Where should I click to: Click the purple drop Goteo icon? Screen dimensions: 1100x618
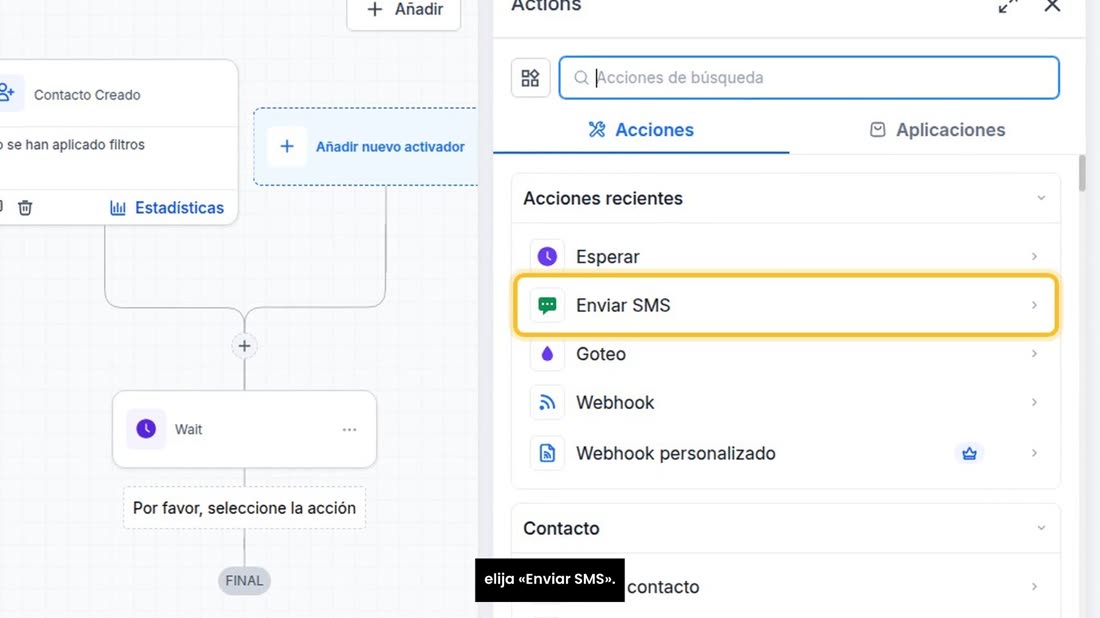click(x=547, y=354)
